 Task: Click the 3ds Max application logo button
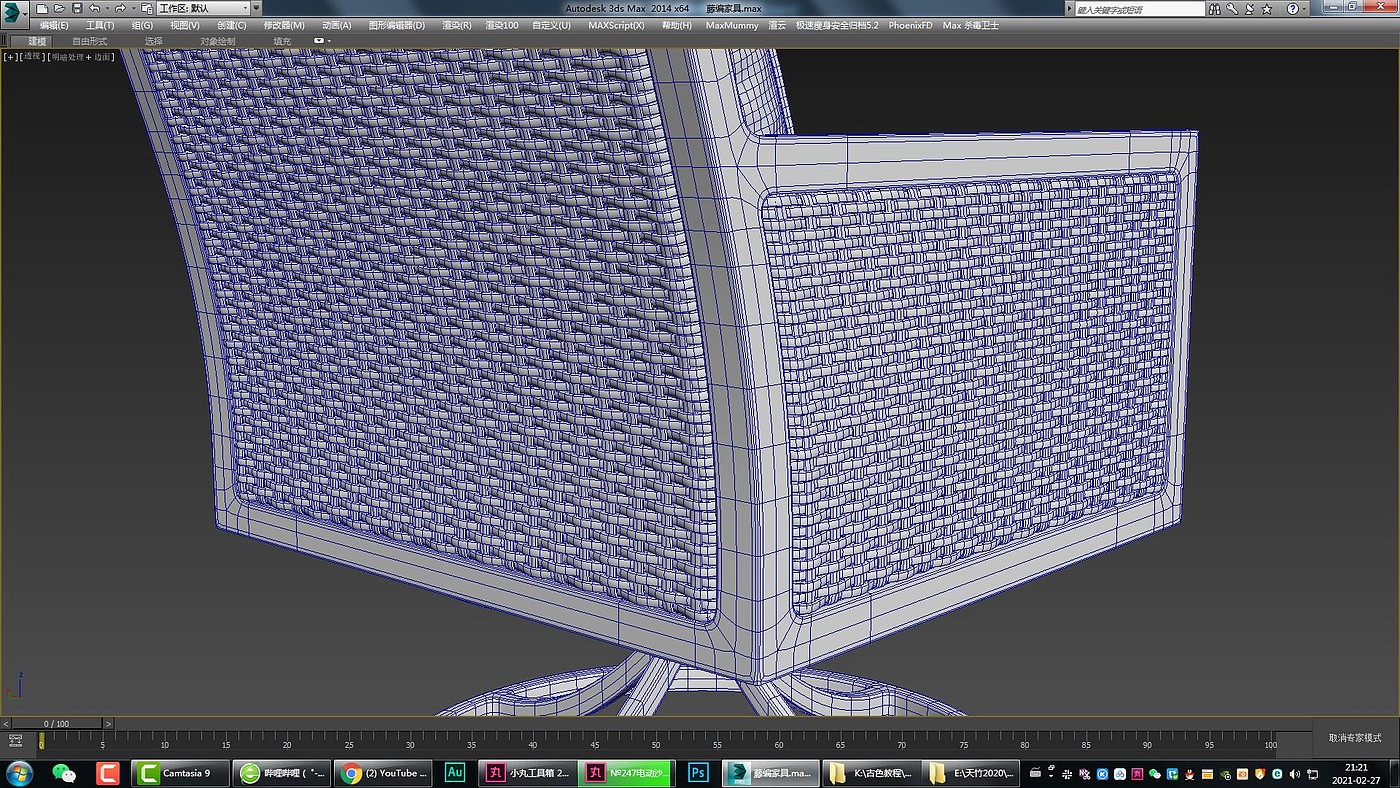point(14,13)
